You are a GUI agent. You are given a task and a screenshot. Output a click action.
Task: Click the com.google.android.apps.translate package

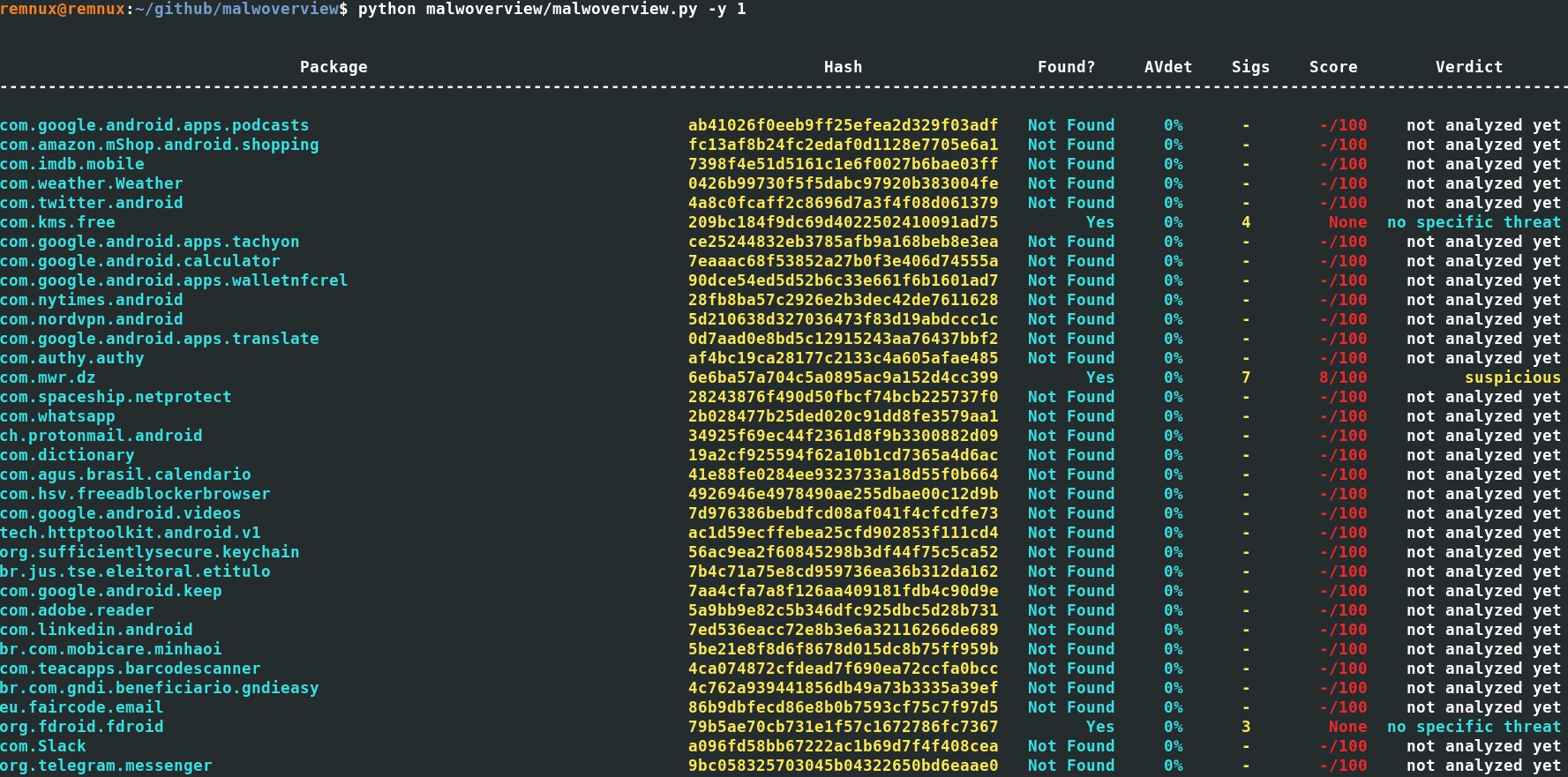tap(160, 339)
